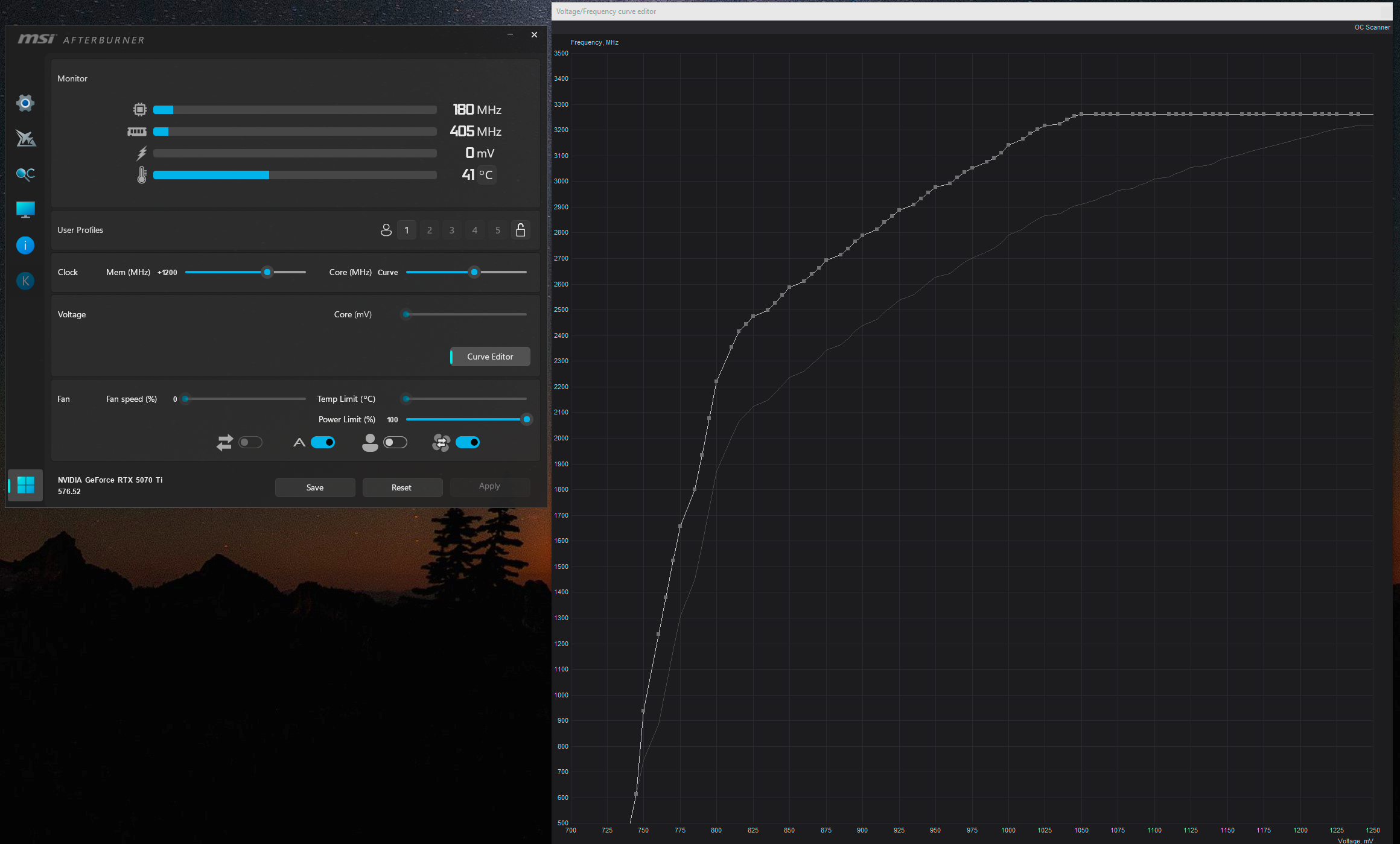Click the '405 MHz' memory clock reading
This screenshot has width=1400, height=844.
point(476,131)
